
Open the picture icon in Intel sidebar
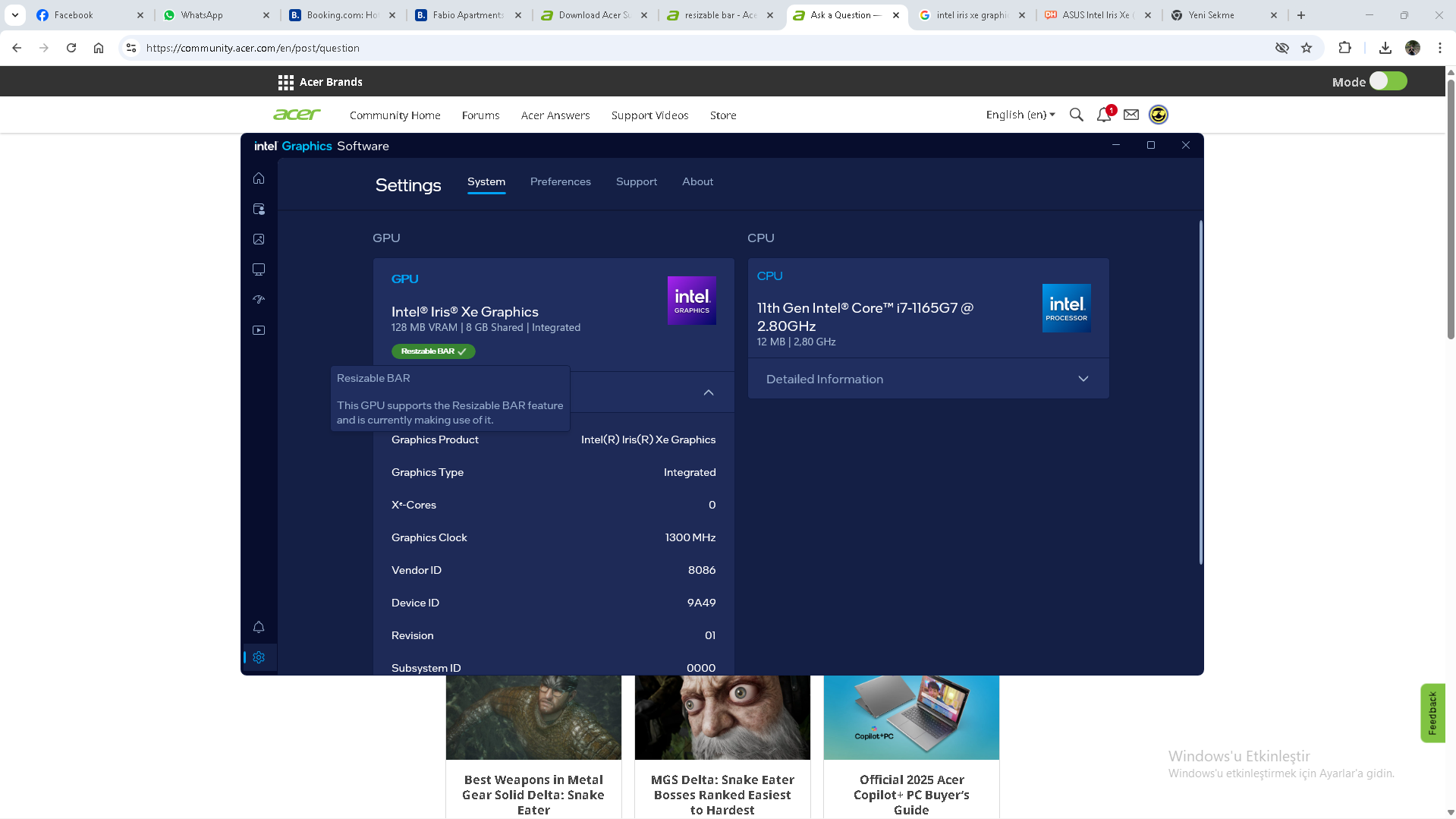click(259, 239)
